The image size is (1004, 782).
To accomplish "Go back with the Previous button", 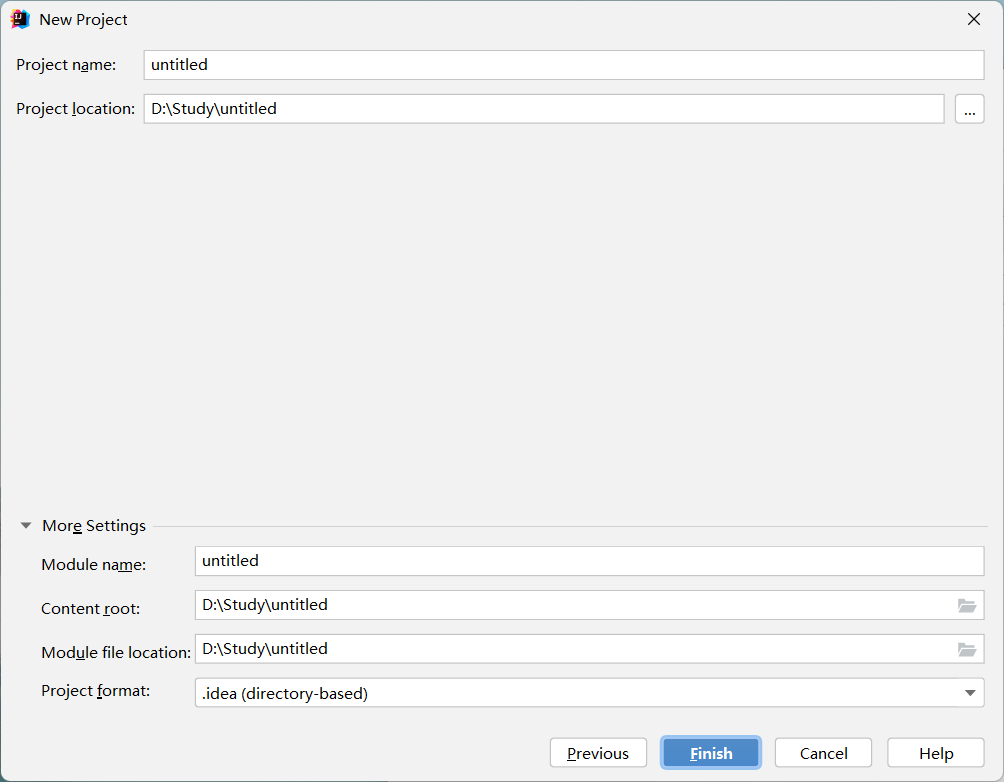I will click(x=598, y=753).
